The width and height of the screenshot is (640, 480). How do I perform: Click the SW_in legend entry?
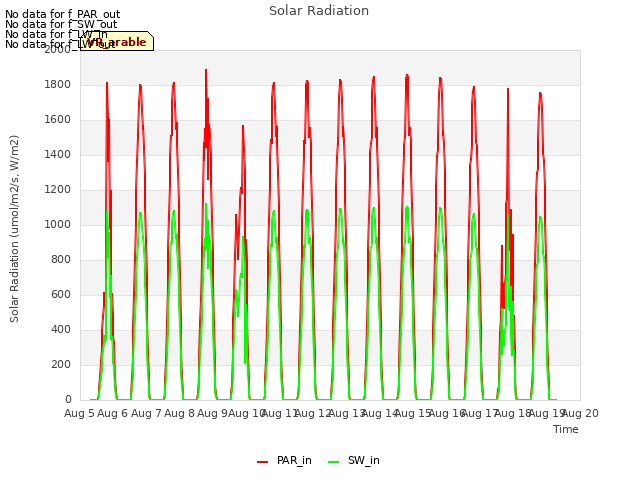(354, 460)
